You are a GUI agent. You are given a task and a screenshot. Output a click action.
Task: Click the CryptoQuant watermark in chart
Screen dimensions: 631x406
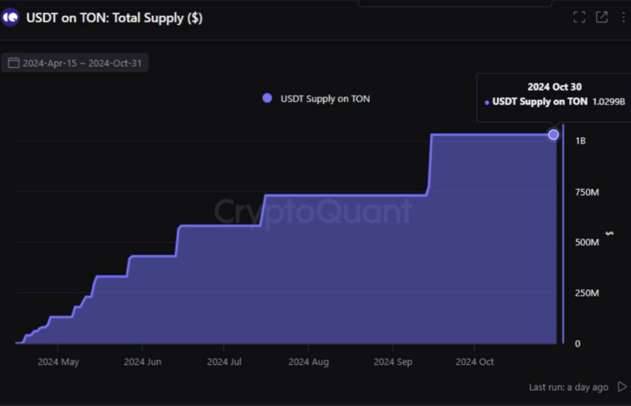point(313,212)
